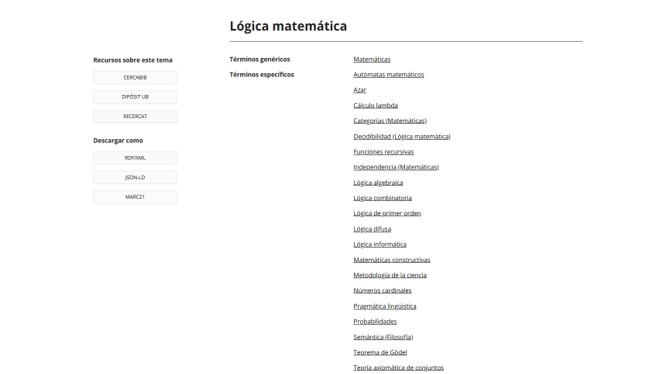Open the CERCABIB resource button
The image size is (656, 374).
pos(135,77)
